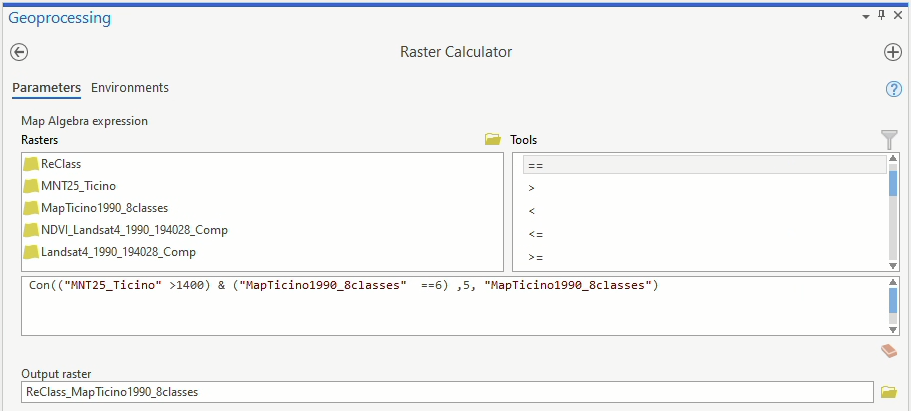Choose the == operator in Tools

(x=535, y=165)
